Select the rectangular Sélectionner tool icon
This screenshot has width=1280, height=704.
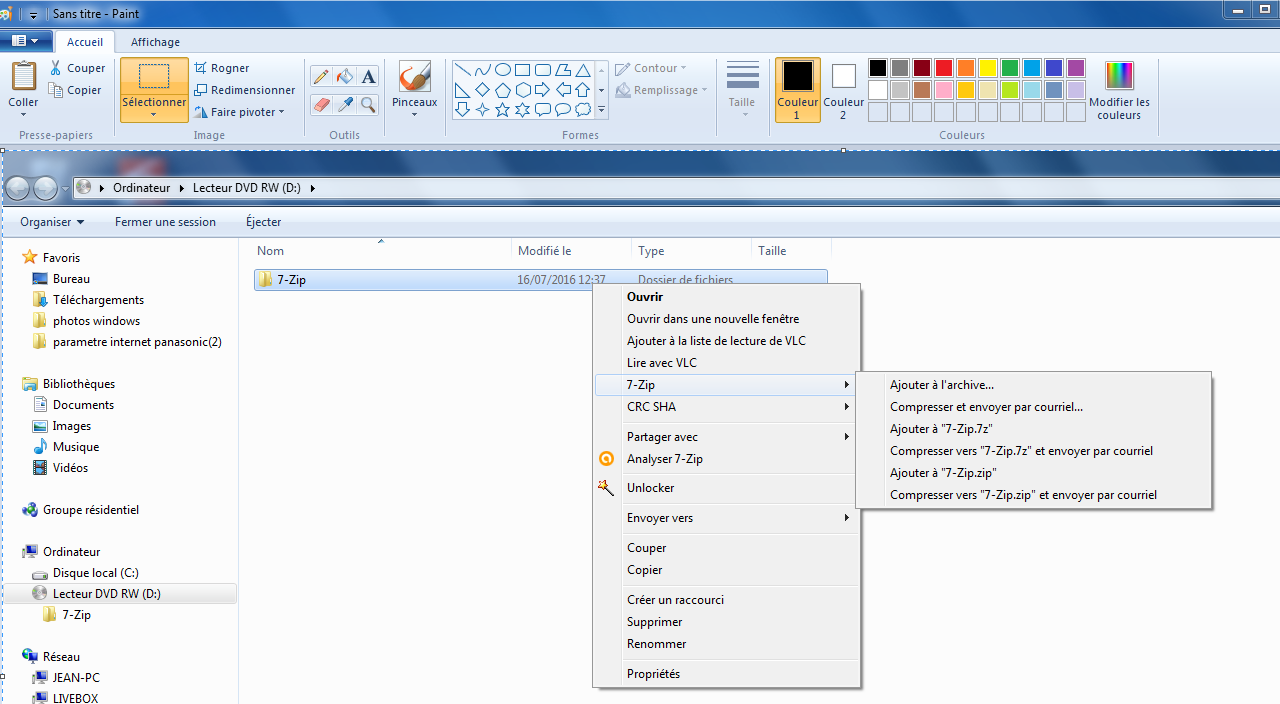coord(154,77)
